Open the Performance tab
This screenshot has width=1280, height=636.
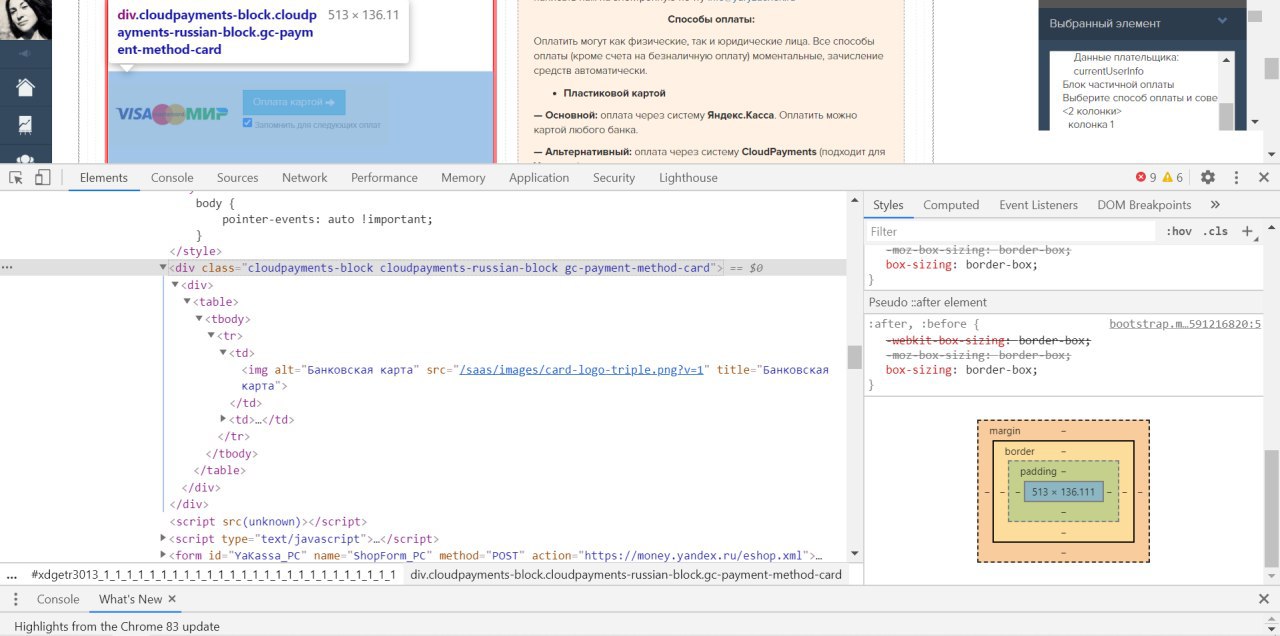point(384,177)
